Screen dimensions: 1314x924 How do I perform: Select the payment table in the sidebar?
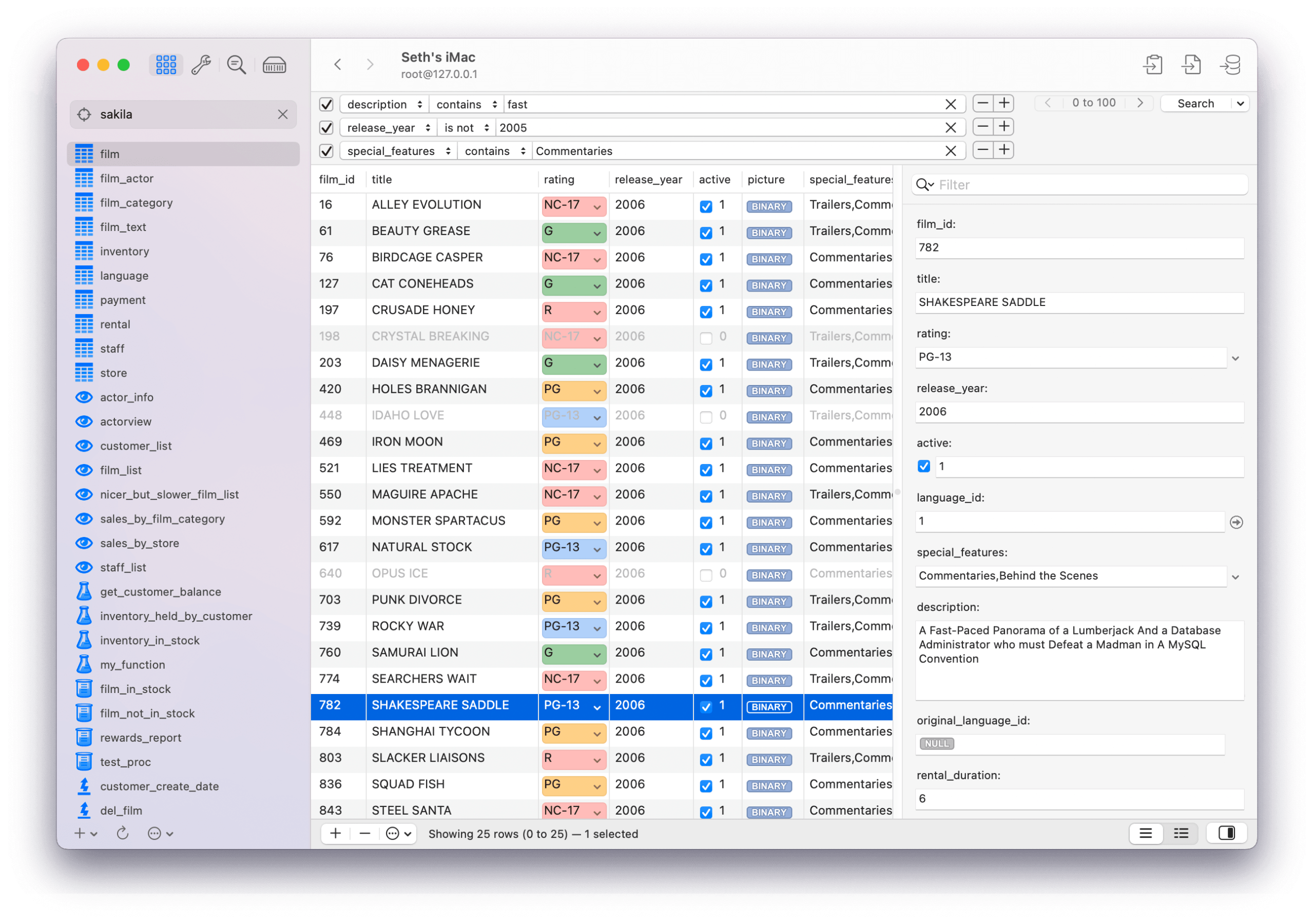coord(123,299)
